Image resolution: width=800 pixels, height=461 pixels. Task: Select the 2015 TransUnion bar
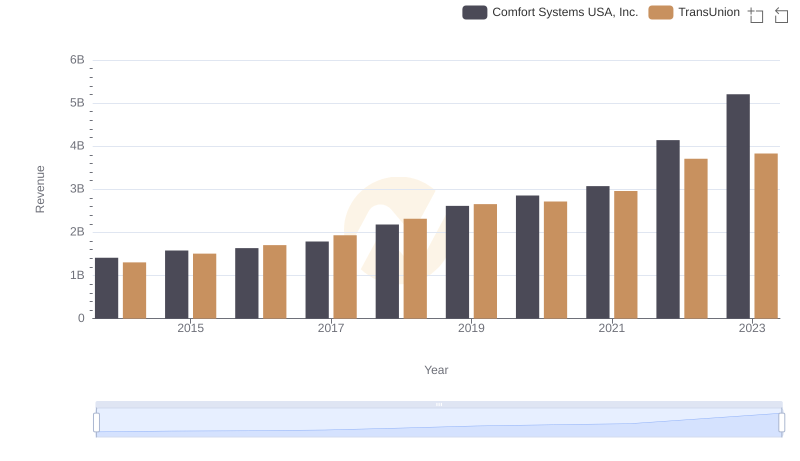tap(205, 286)
